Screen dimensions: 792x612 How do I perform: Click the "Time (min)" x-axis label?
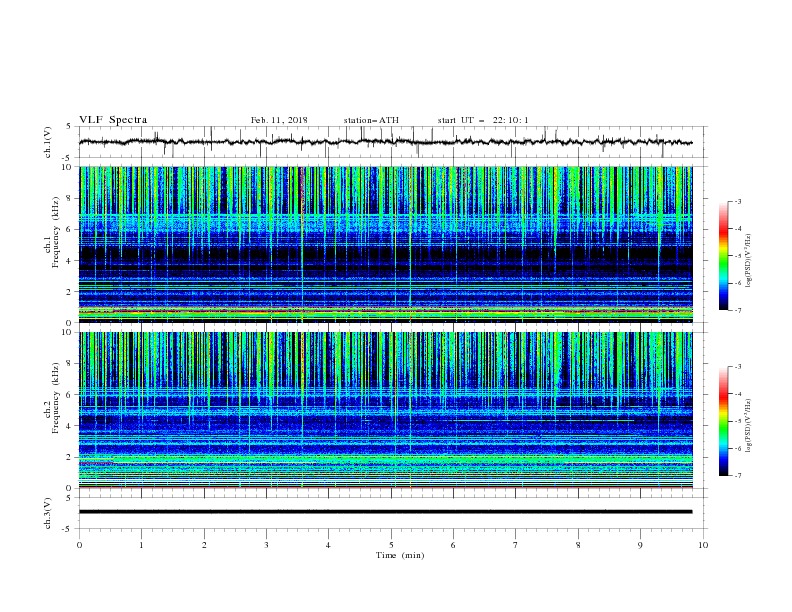coord(400,555)
